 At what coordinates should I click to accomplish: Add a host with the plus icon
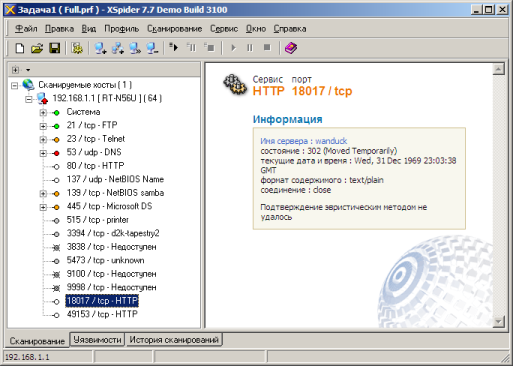point(100,48)
